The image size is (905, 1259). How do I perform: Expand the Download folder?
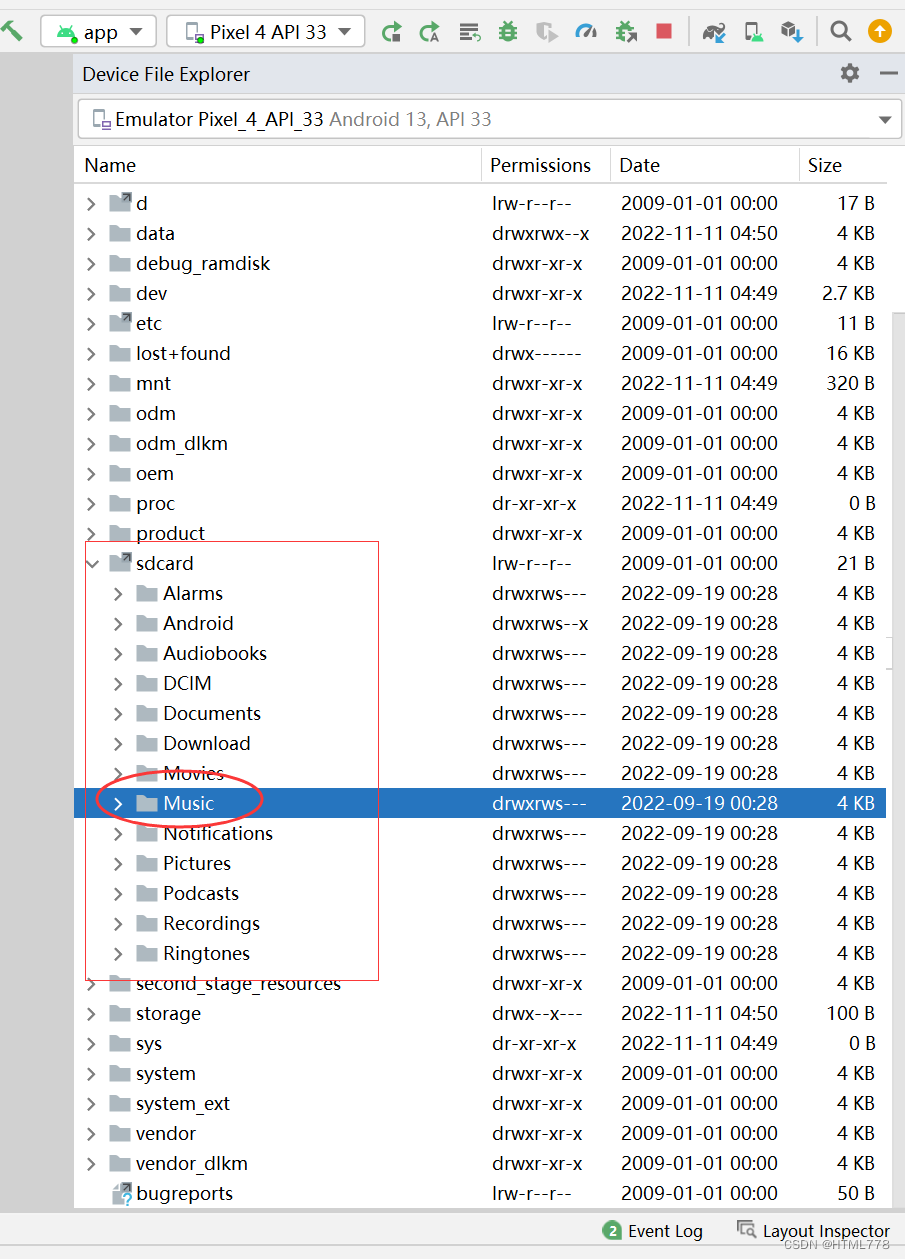(x=118, y=744)
